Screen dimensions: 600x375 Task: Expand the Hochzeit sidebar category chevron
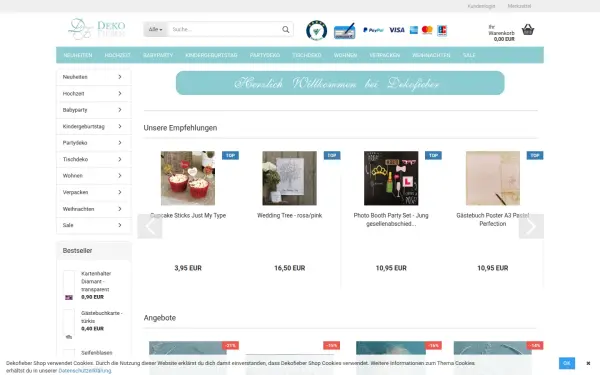pos(120,93)
